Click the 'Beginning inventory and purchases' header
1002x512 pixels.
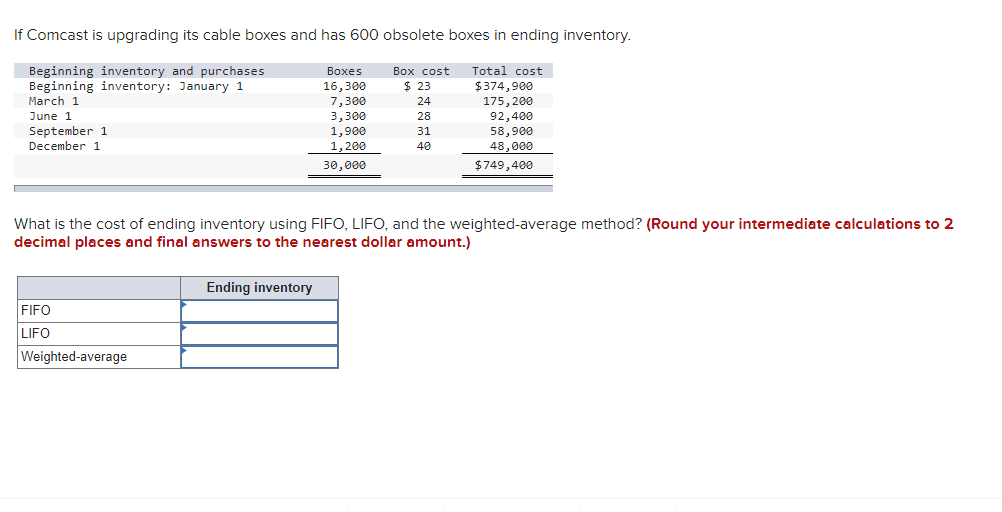pyautogui.click(x=146, y=71)
